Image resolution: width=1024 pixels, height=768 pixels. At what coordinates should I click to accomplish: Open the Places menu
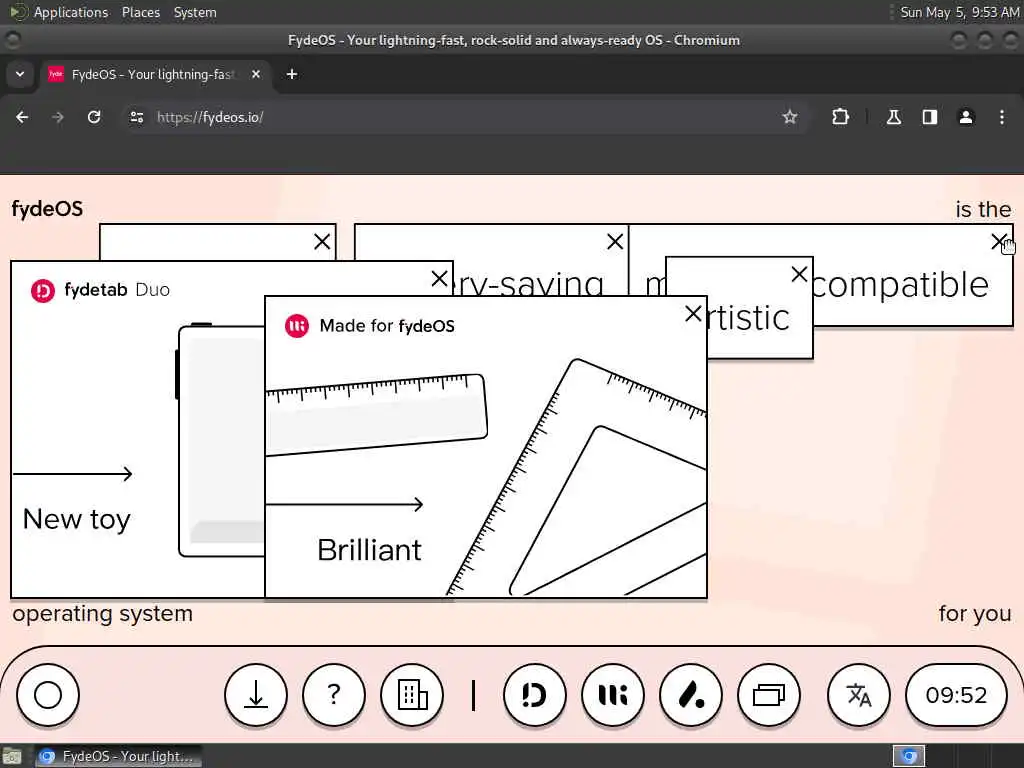[141, 12]
